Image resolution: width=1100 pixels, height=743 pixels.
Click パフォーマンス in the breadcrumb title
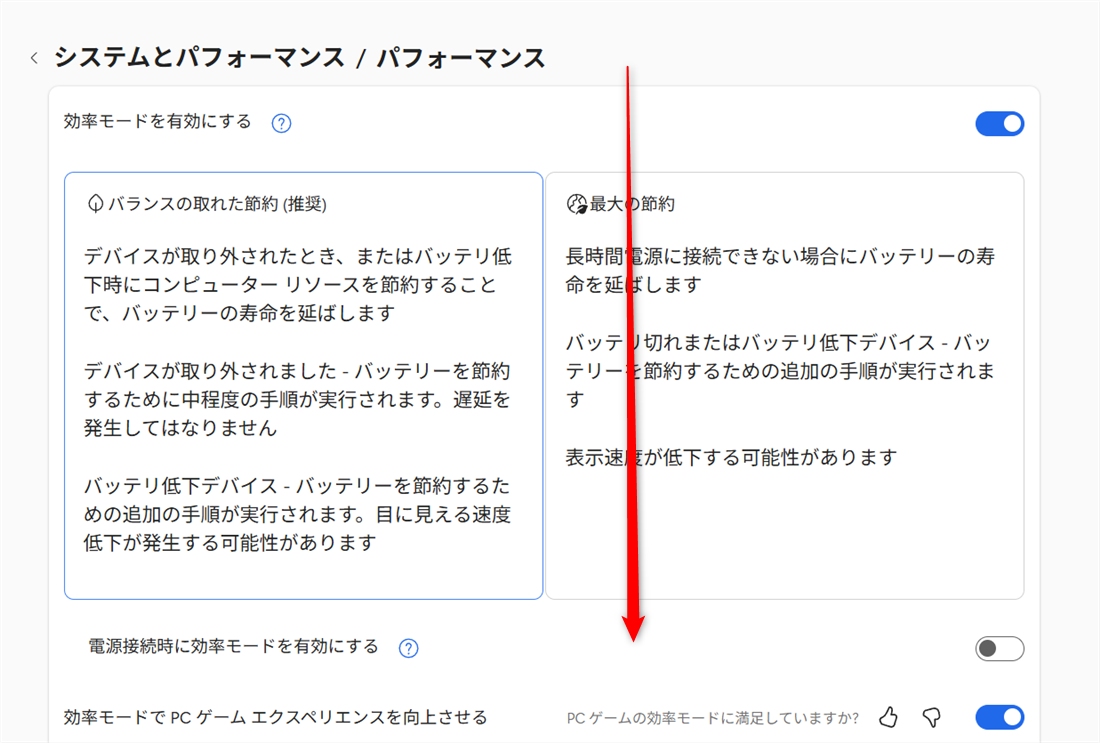pyautogui.click(x=462, y=57)
